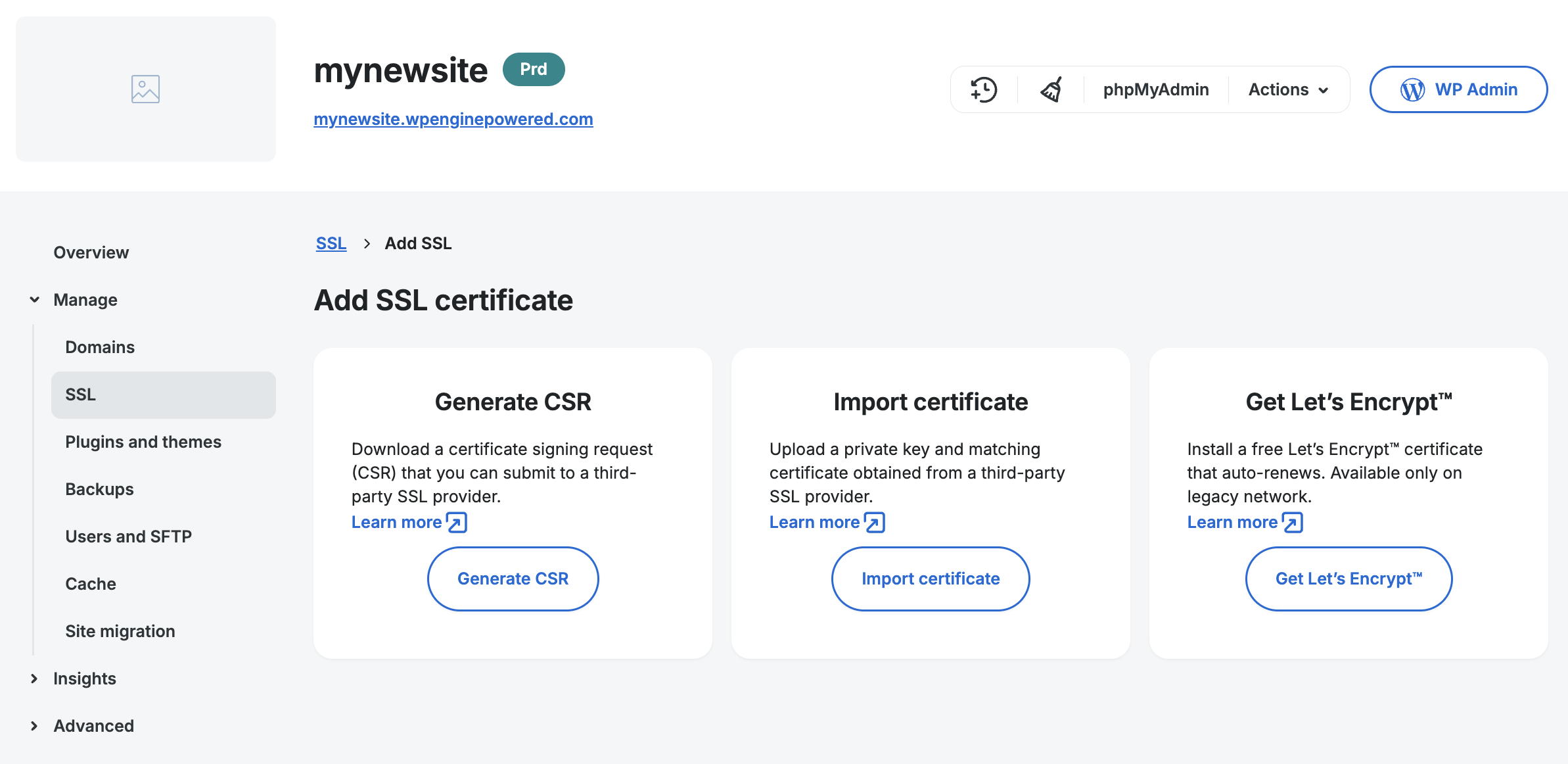
Task: Open the Plugins and themes section
Action: [143, 442]
